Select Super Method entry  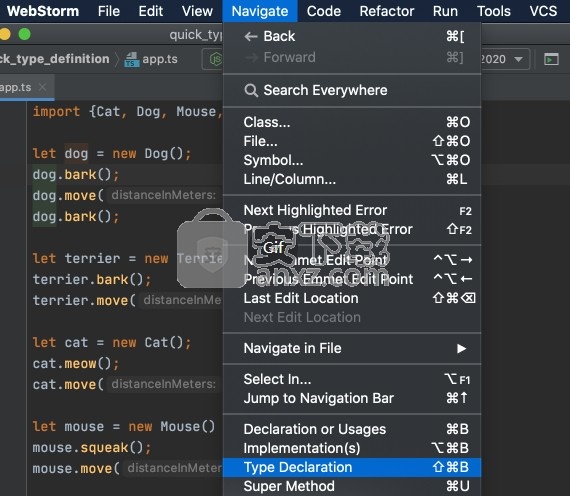(x=352, y=486)
